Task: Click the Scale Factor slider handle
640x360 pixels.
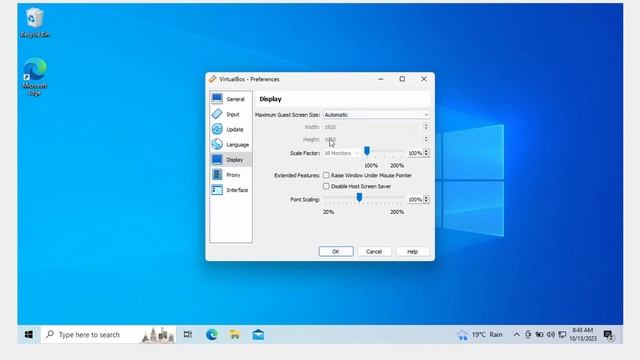Action: coord(367,151)
